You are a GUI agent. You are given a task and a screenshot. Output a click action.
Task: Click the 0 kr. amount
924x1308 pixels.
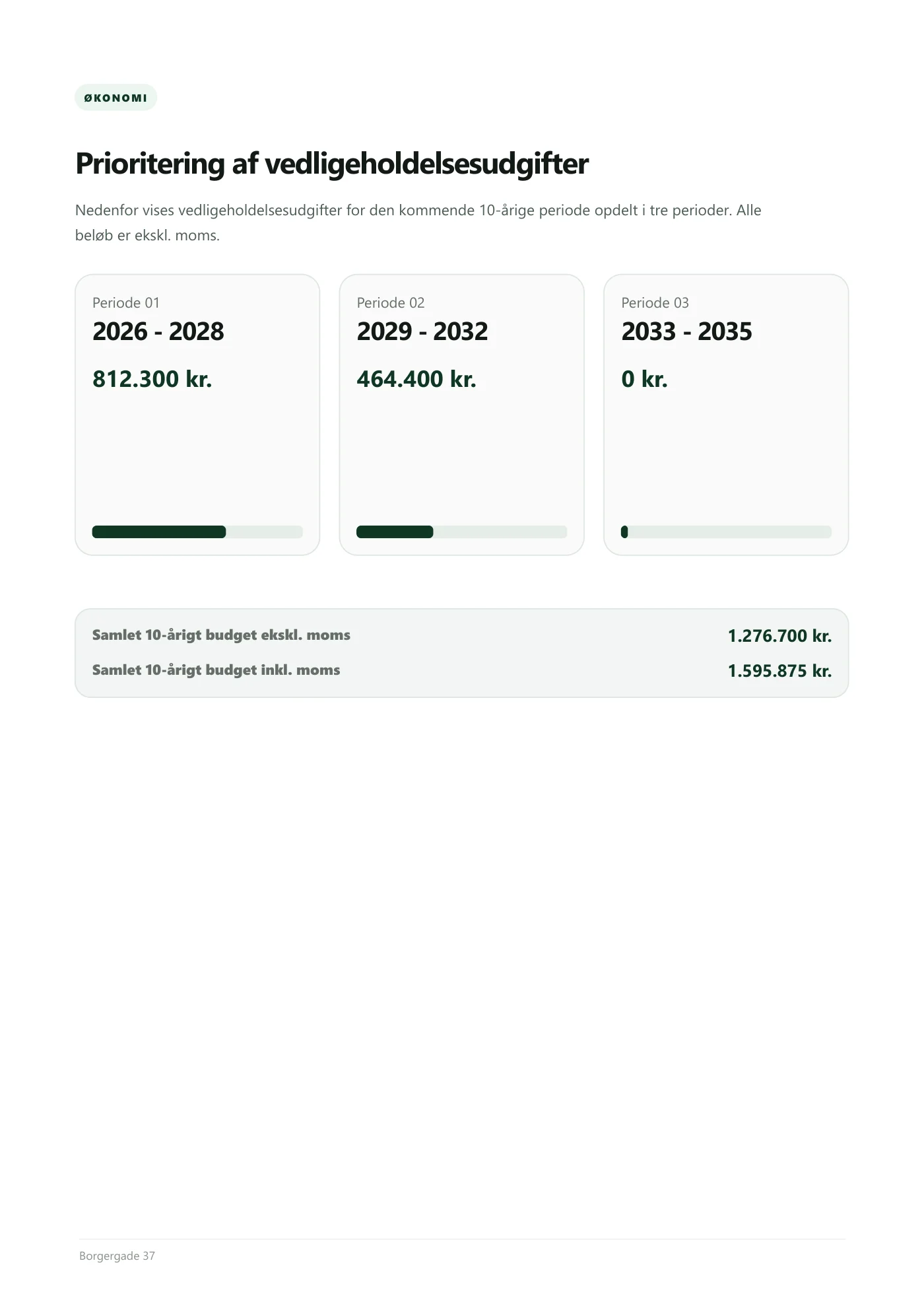644,379
